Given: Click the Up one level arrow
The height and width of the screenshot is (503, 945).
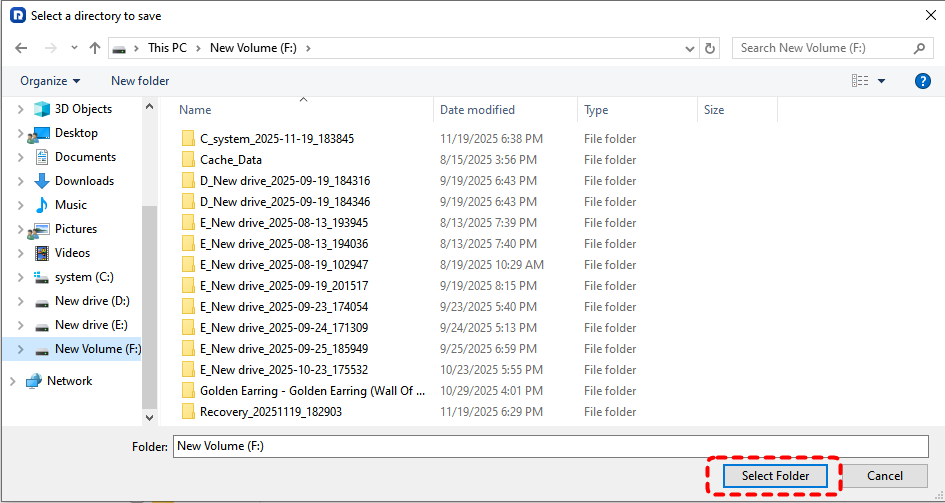Looking at the screenshot, I should tap(95, 48).
